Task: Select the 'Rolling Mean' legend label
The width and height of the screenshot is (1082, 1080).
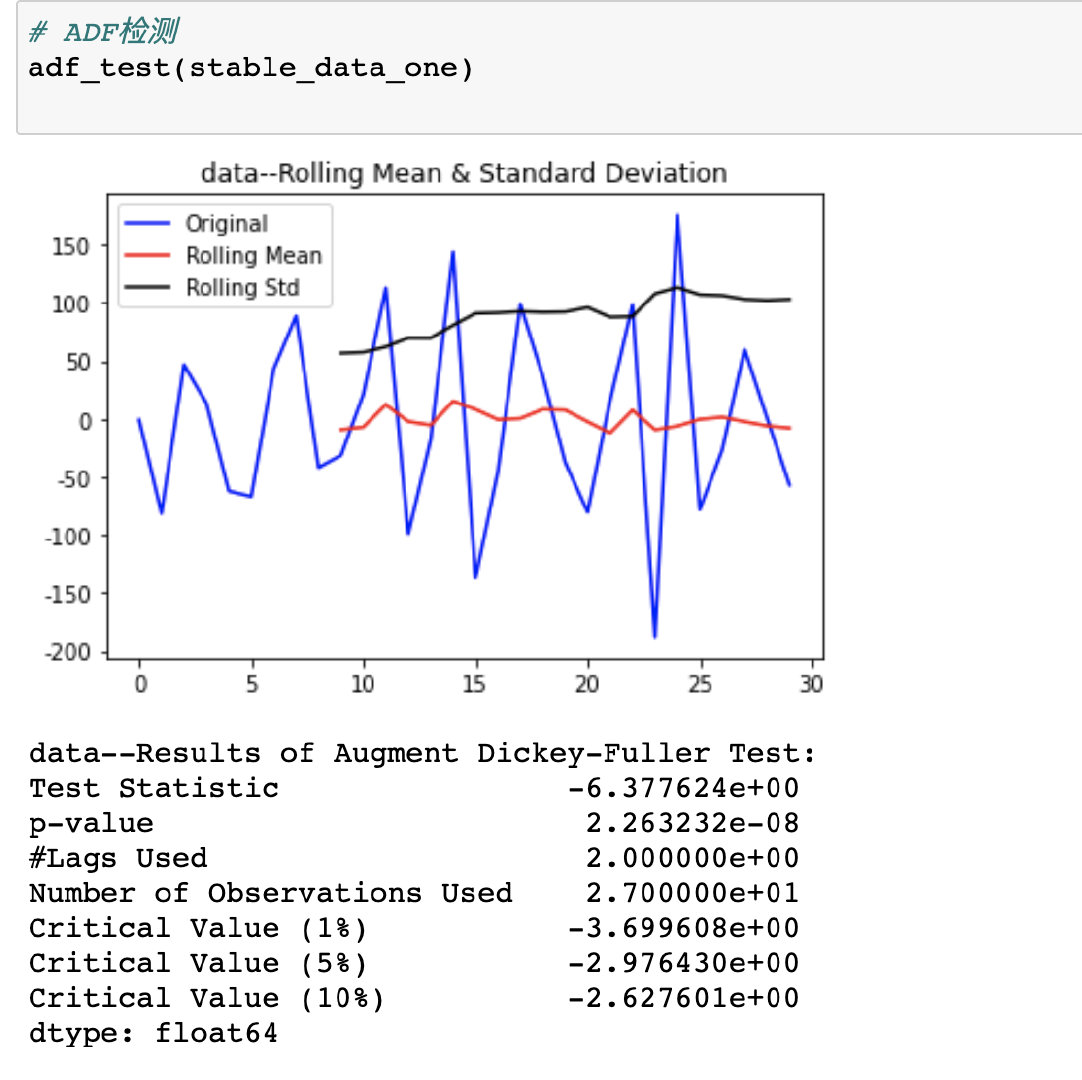Action: (254, 256)
